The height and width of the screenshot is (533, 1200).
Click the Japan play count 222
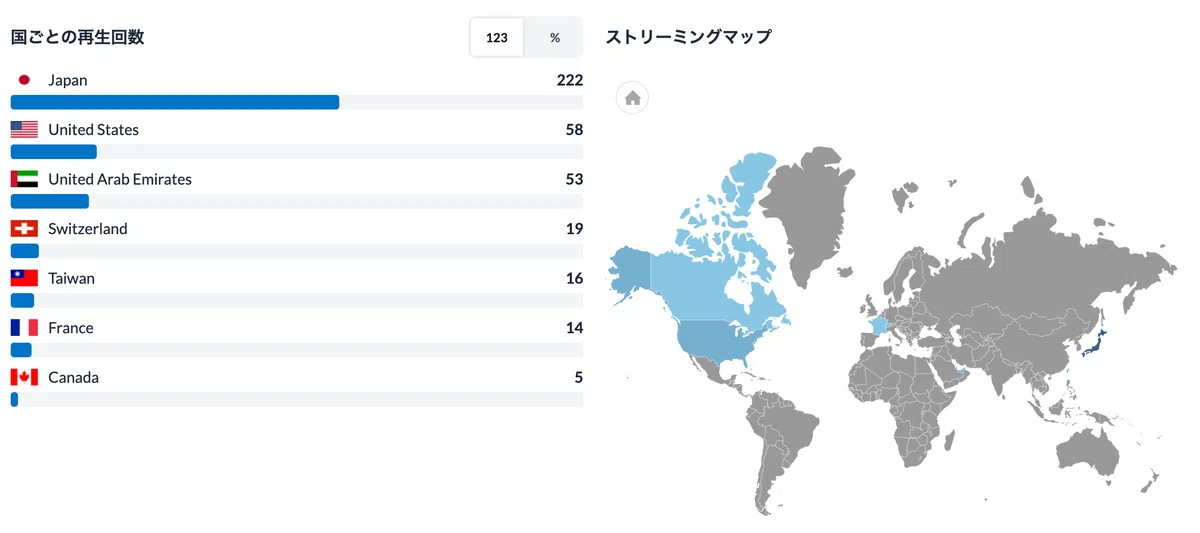pos(570,80)
